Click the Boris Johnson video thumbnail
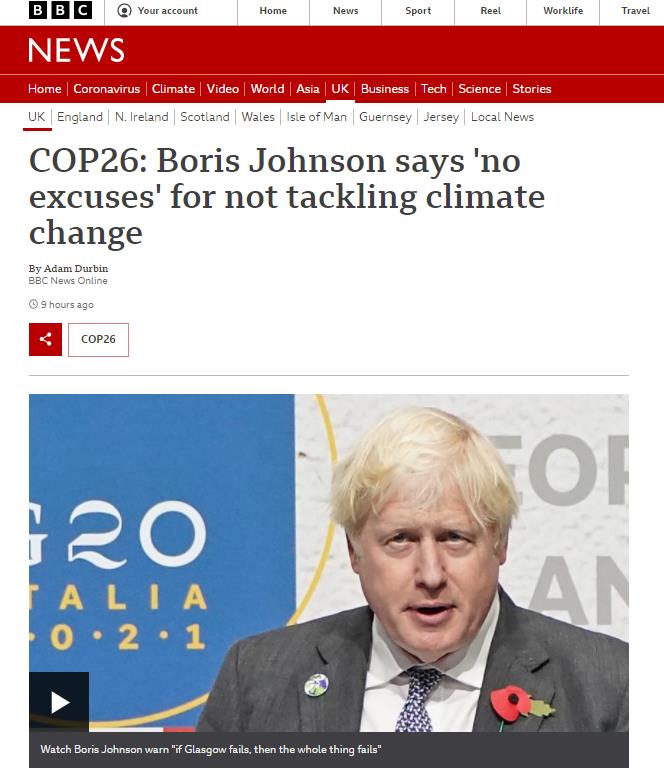This screenshot has width=664, height=770. coord(329,563)
